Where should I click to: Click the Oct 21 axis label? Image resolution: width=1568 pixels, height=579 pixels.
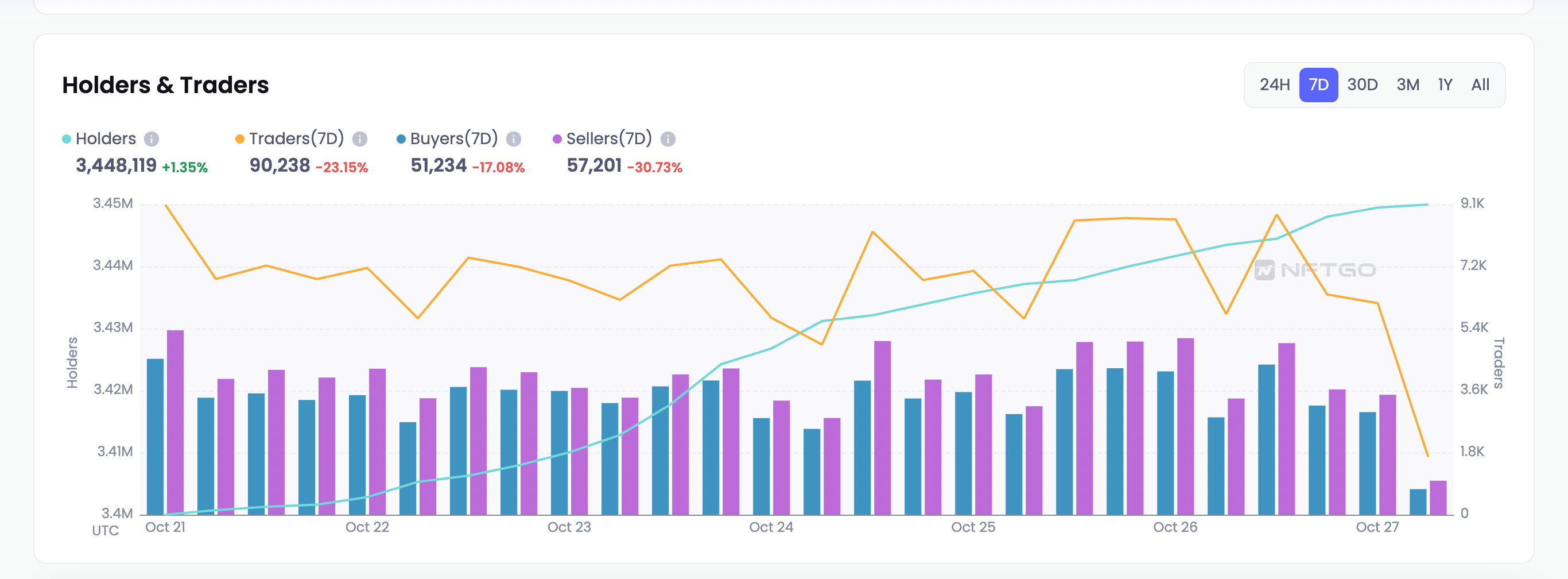coord(165,527)
